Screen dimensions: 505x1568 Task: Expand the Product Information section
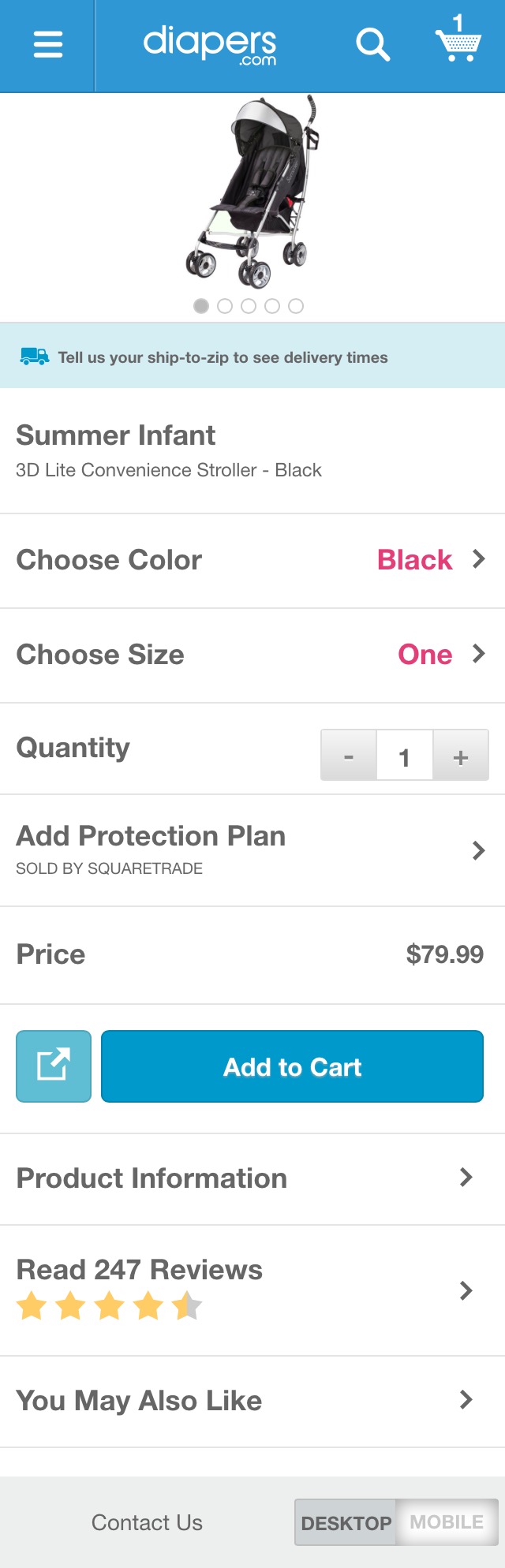252,1178
